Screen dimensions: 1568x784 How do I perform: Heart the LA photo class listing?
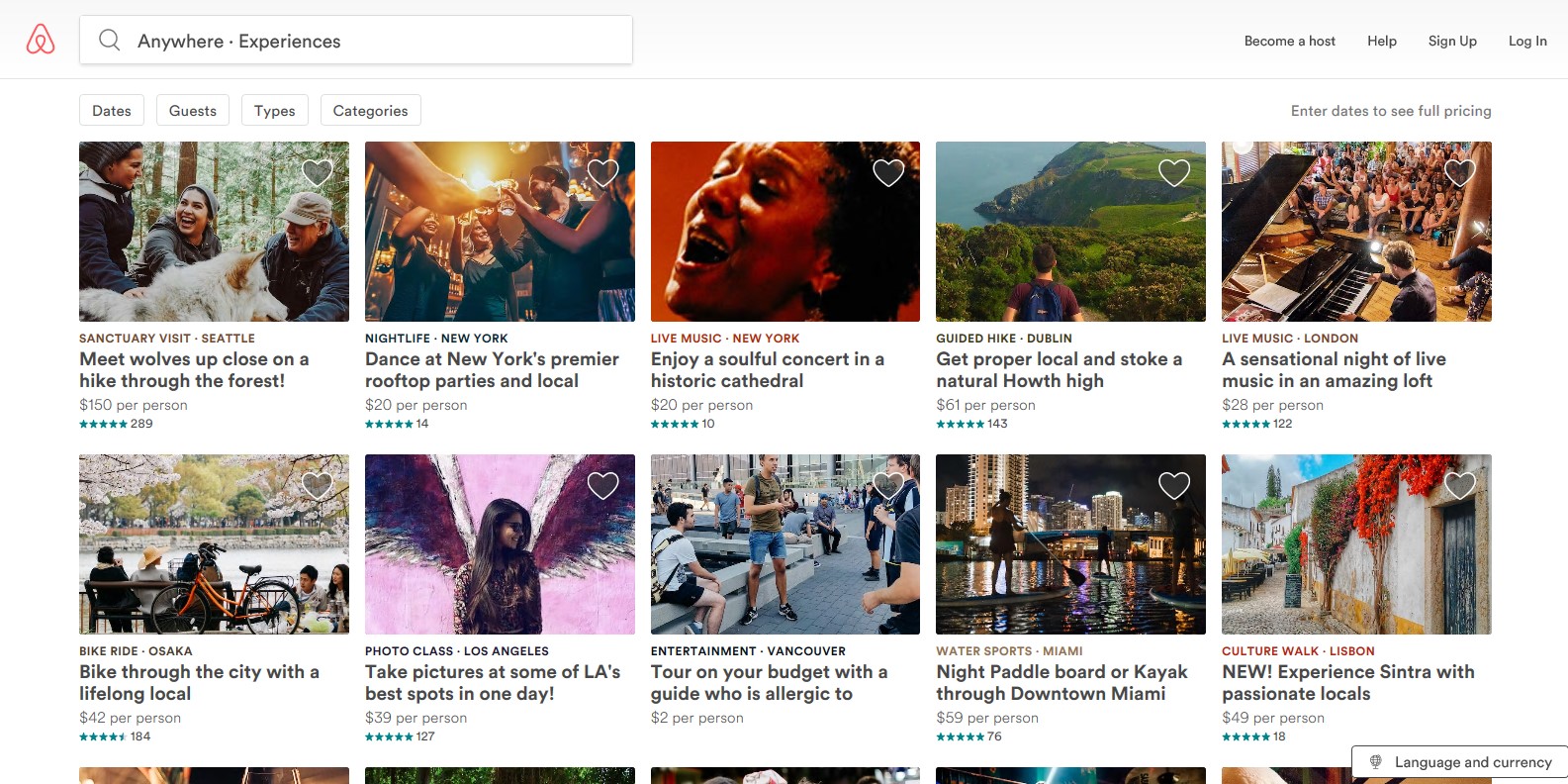602,486
